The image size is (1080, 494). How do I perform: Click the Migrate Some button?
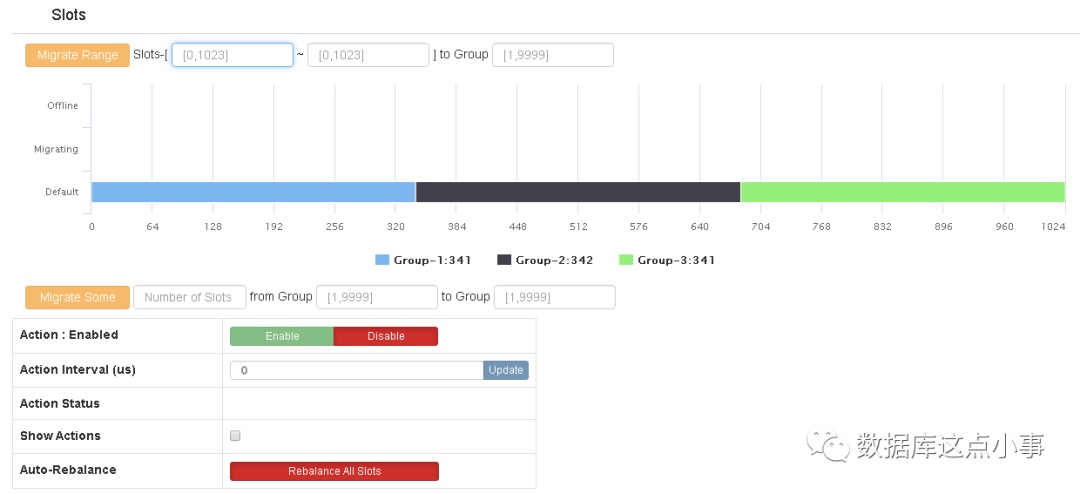tap(77, 298)
